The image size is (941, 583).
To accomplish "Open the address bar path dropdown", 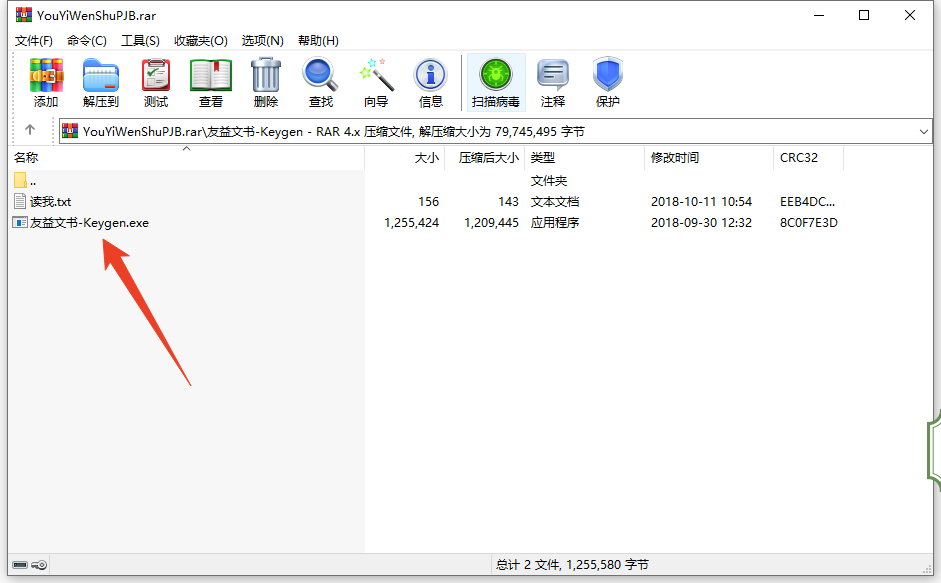I will point(926,131).
